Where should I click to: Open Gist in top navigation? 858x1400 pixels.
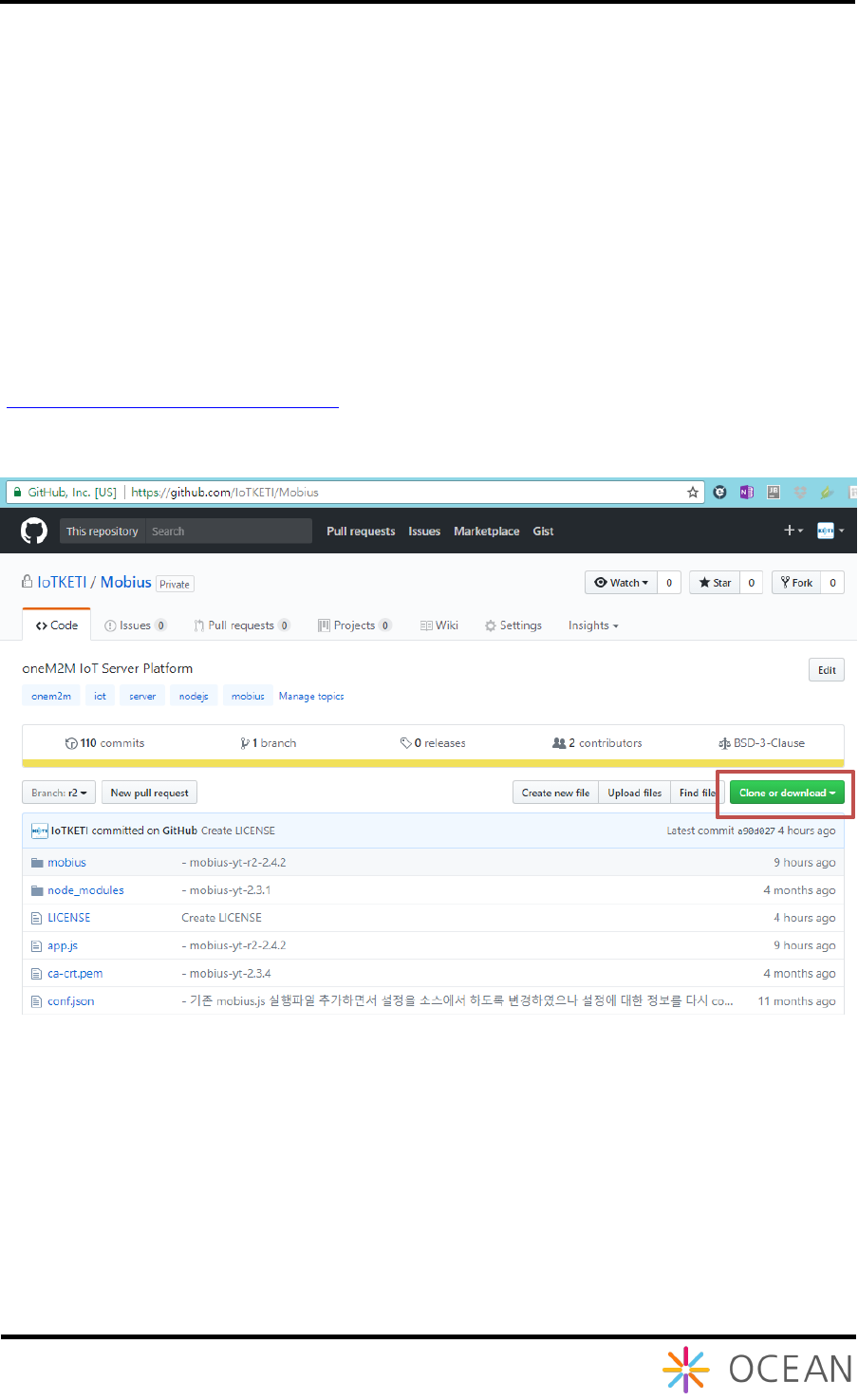543,532
